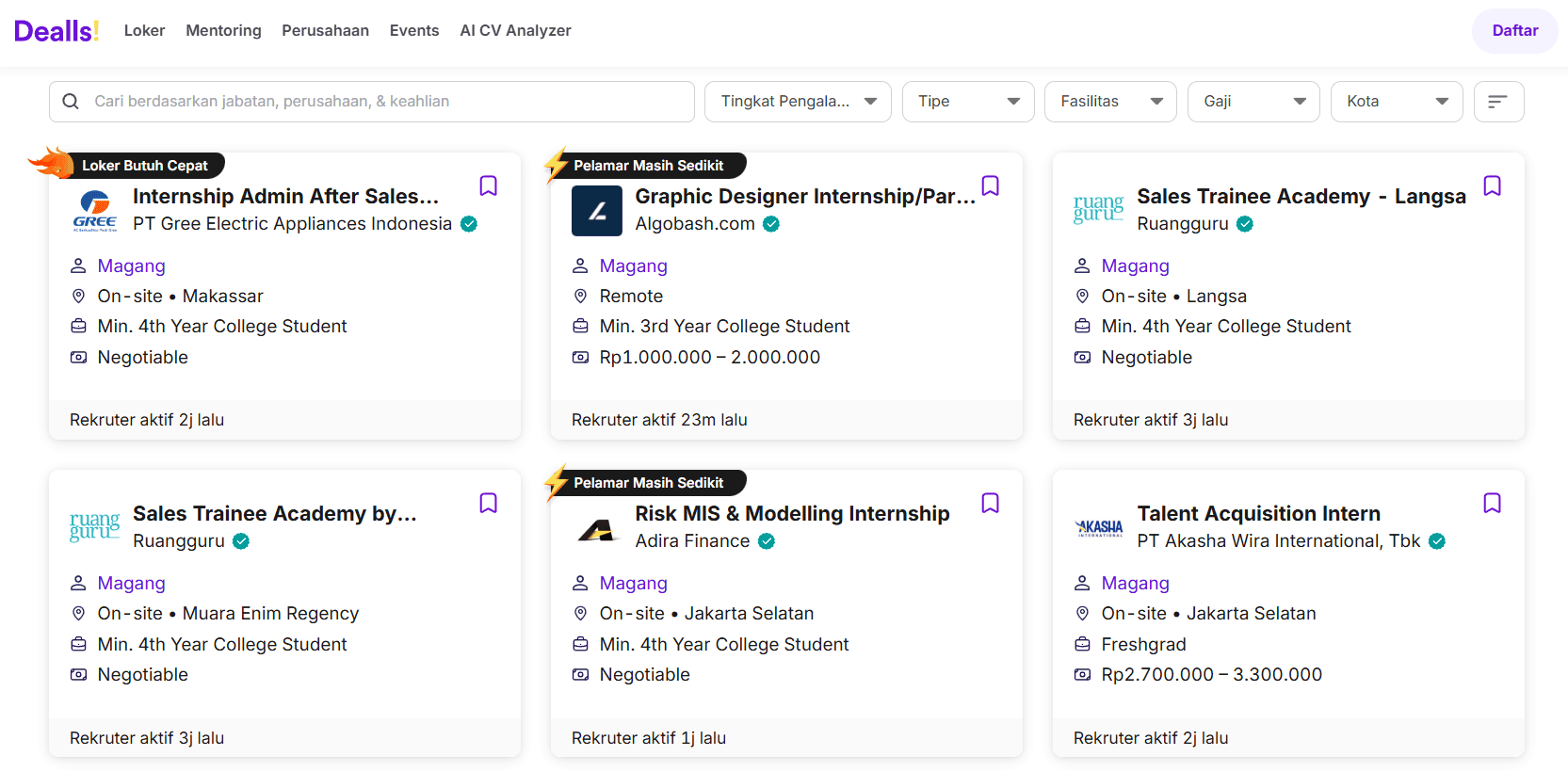Viewport: 1568px width, 772px height.
Task: Bookmark Talent Acquisition Intern job
Action: (1492, 503)
